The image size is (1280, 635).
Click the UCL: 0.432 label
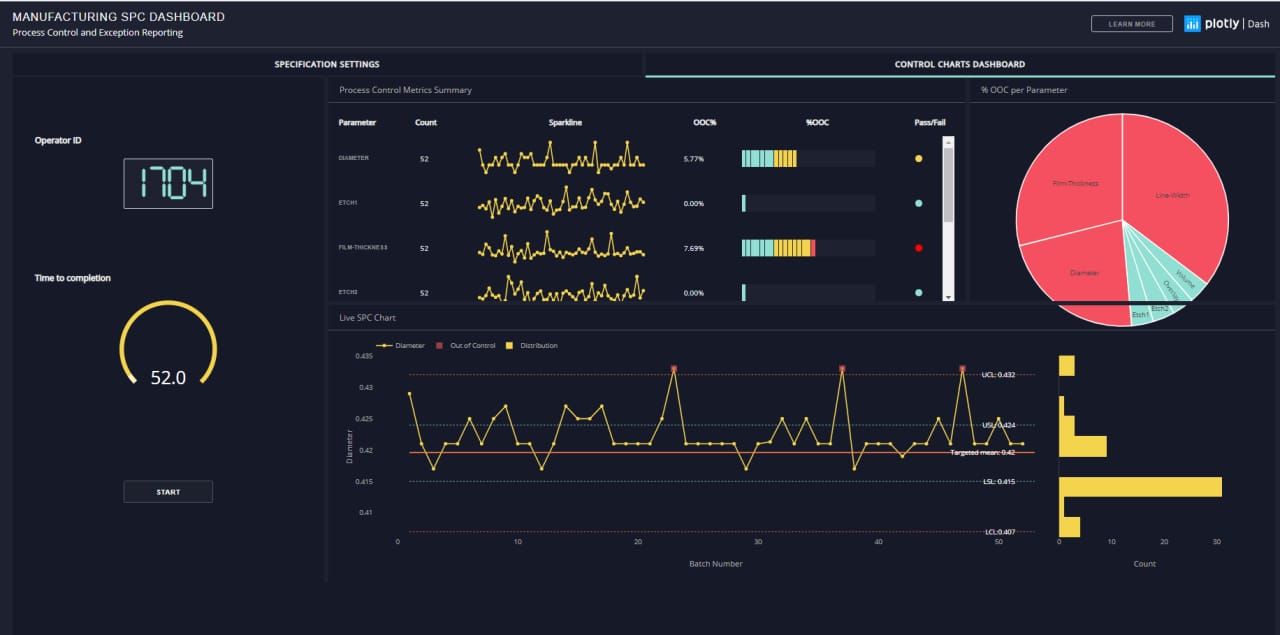[998, 375]
